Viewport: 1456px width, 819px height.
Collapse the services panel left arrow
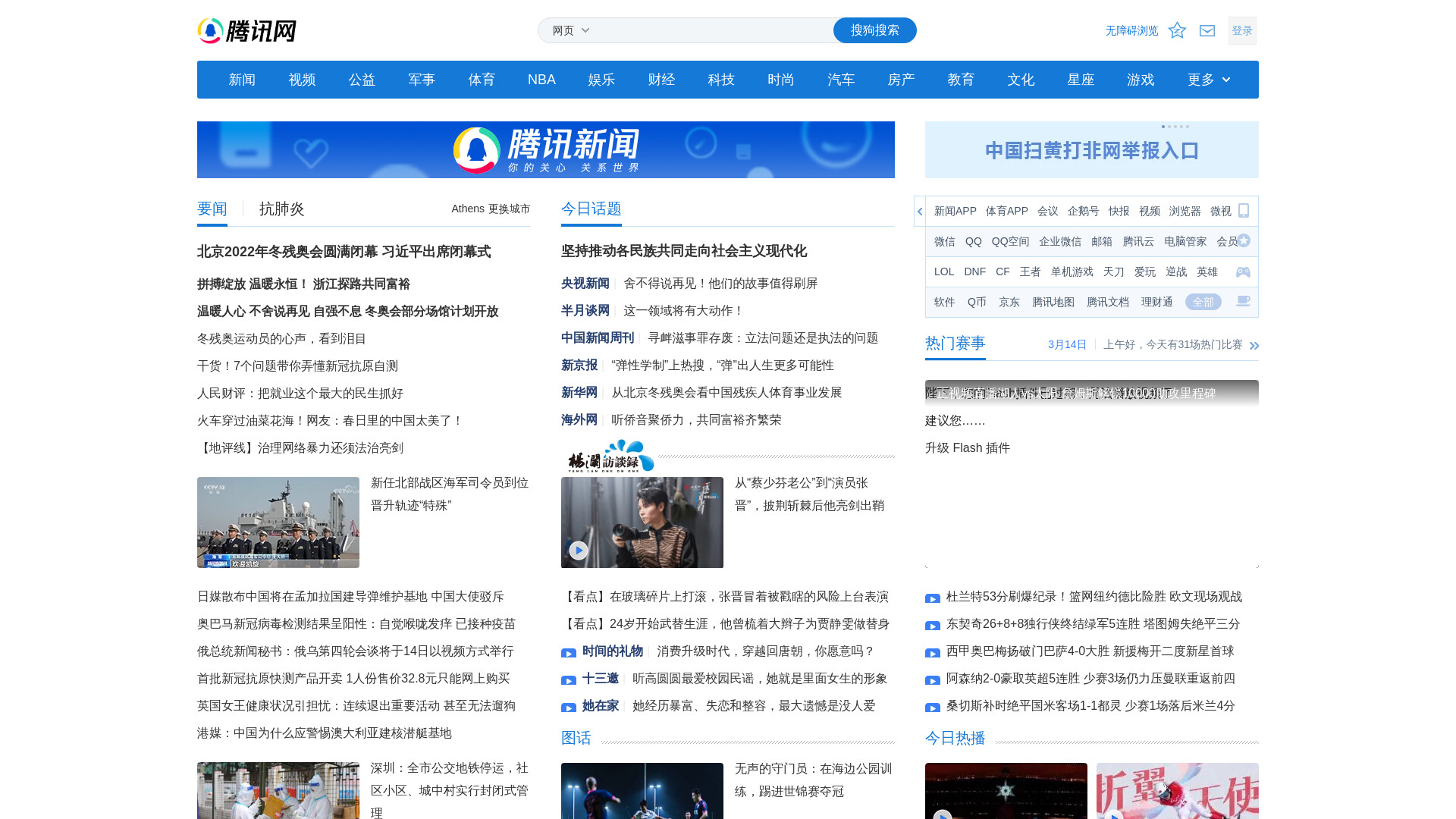click(920, 212)
